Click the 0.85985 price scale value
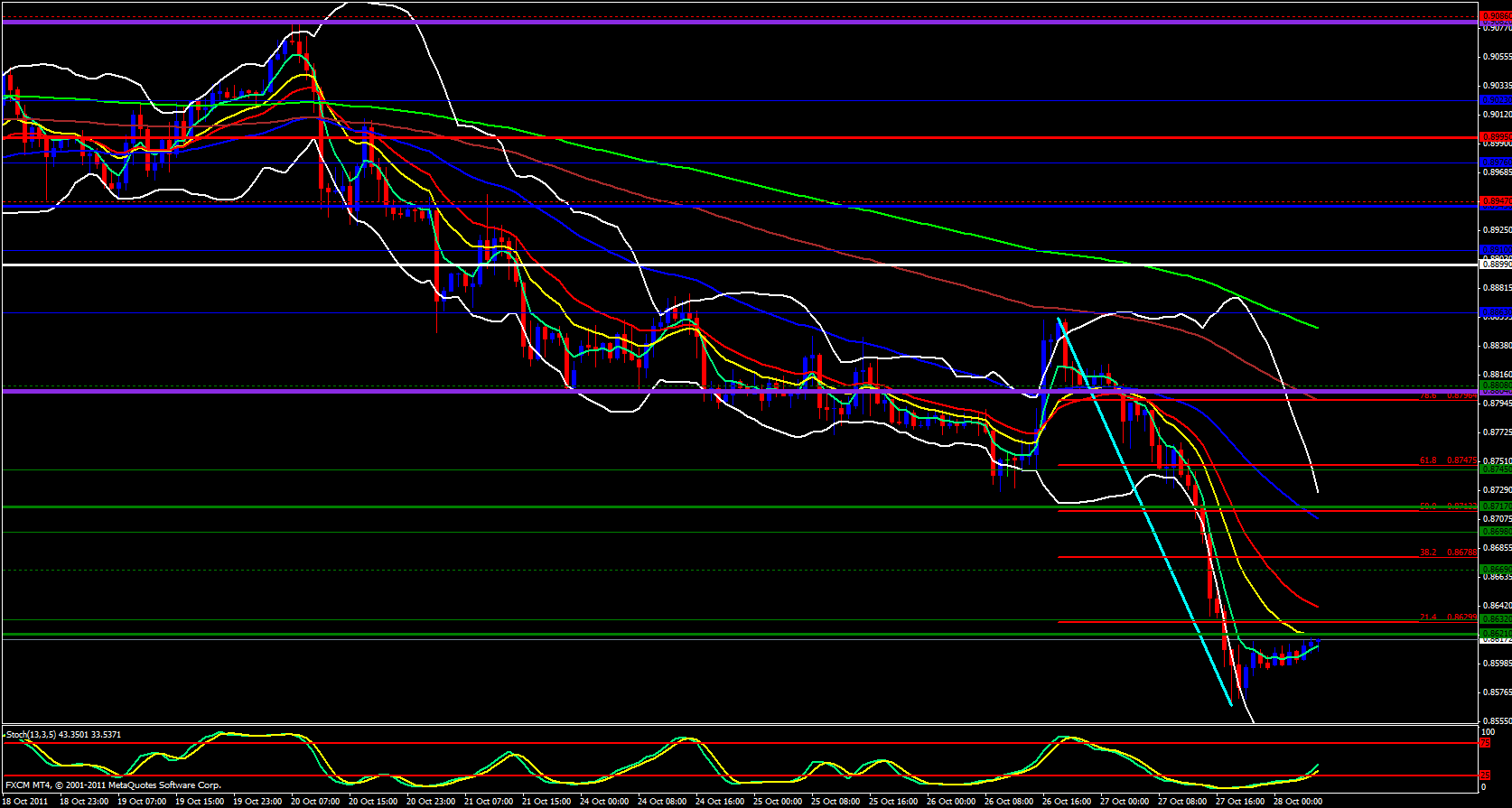The image size is (1512, 808). click(1496, 664)
